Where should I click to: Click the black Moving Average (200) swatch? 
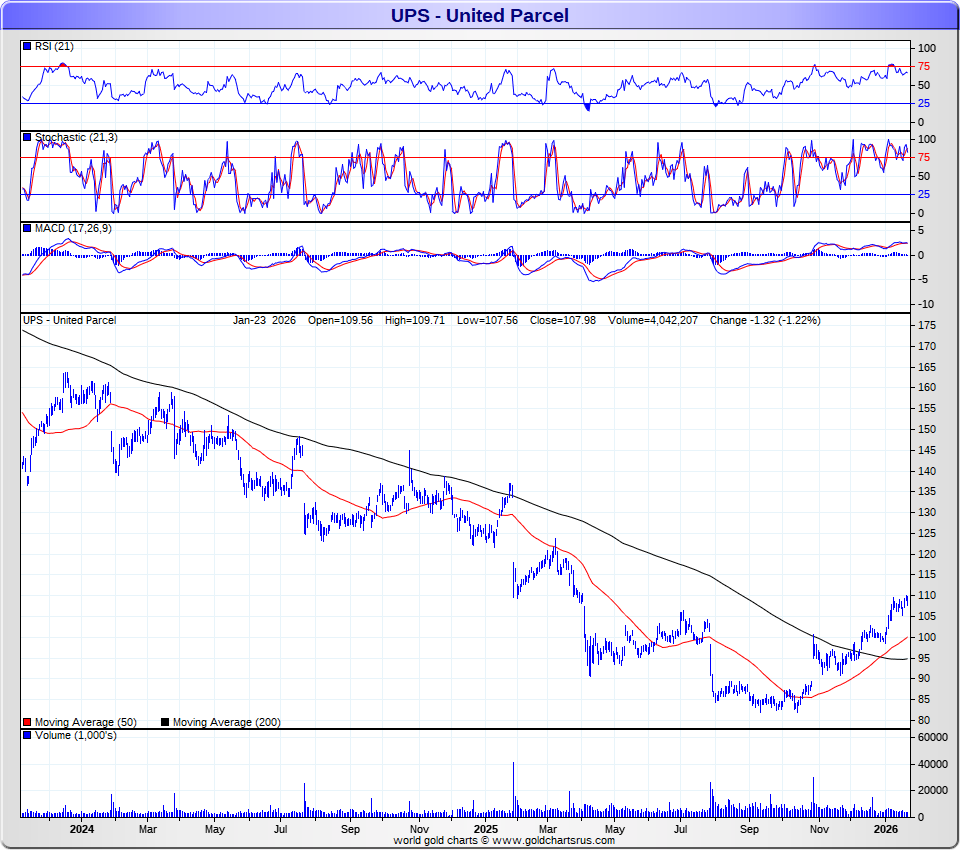pos(166,722)
